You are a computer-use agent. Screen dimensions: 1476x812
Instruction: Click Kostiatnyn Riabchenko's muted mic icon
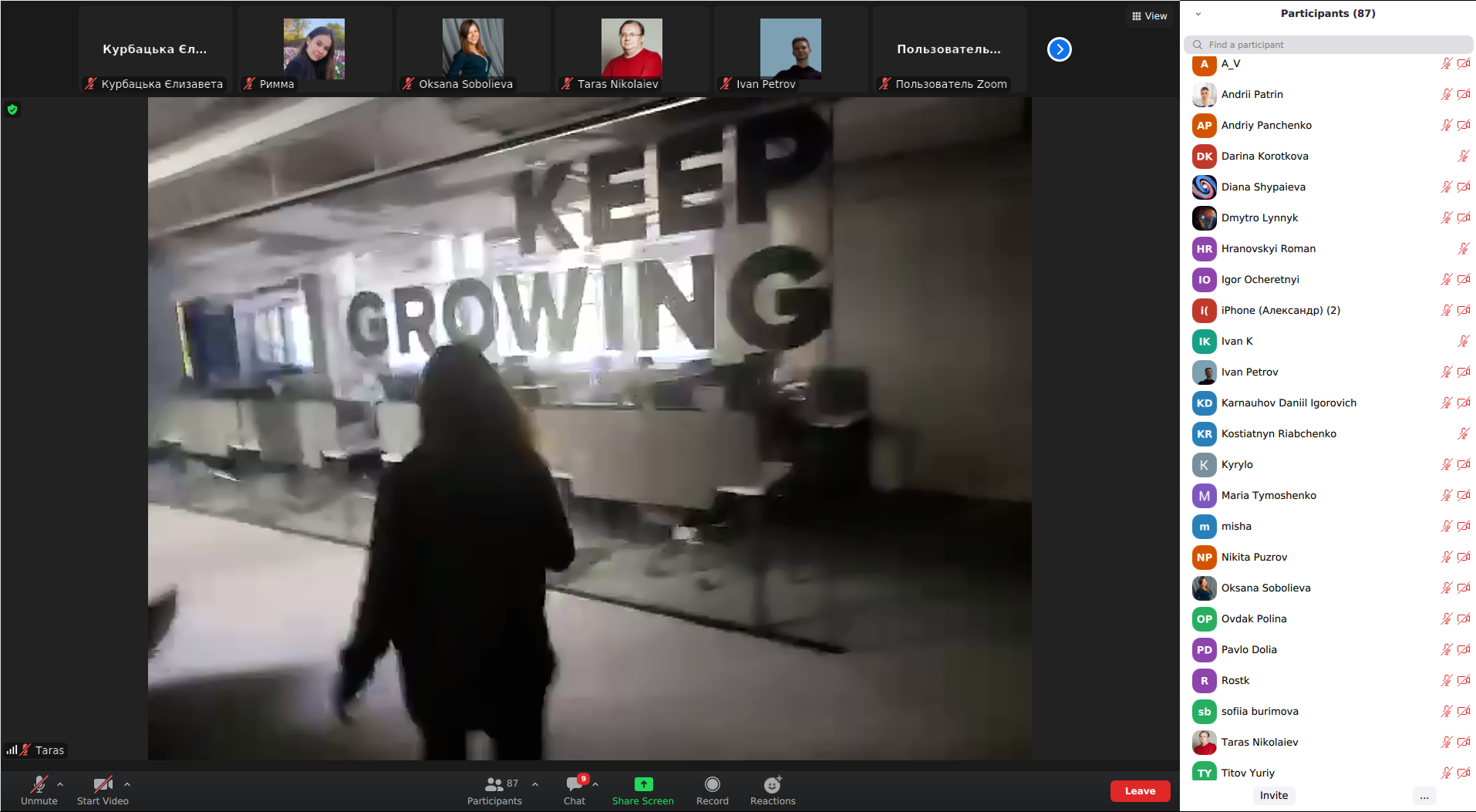(1463, 433)
